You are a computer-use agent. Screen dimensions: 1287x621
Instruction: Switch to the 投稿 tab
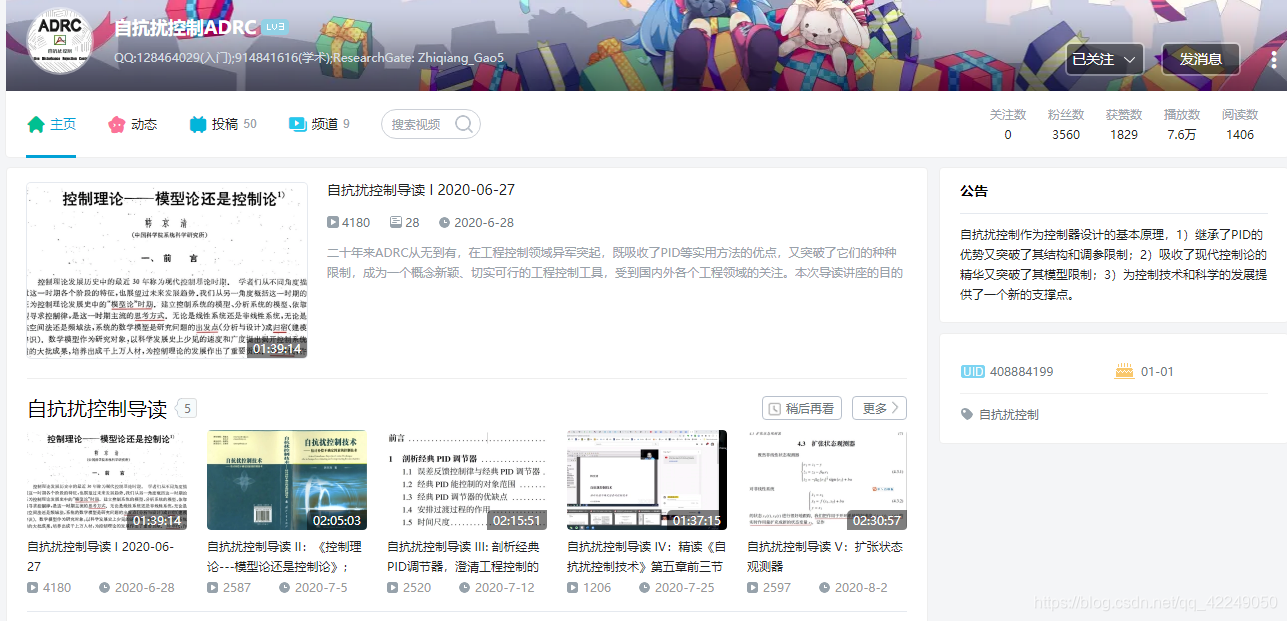pyautogui.click(x=223, y=124)
